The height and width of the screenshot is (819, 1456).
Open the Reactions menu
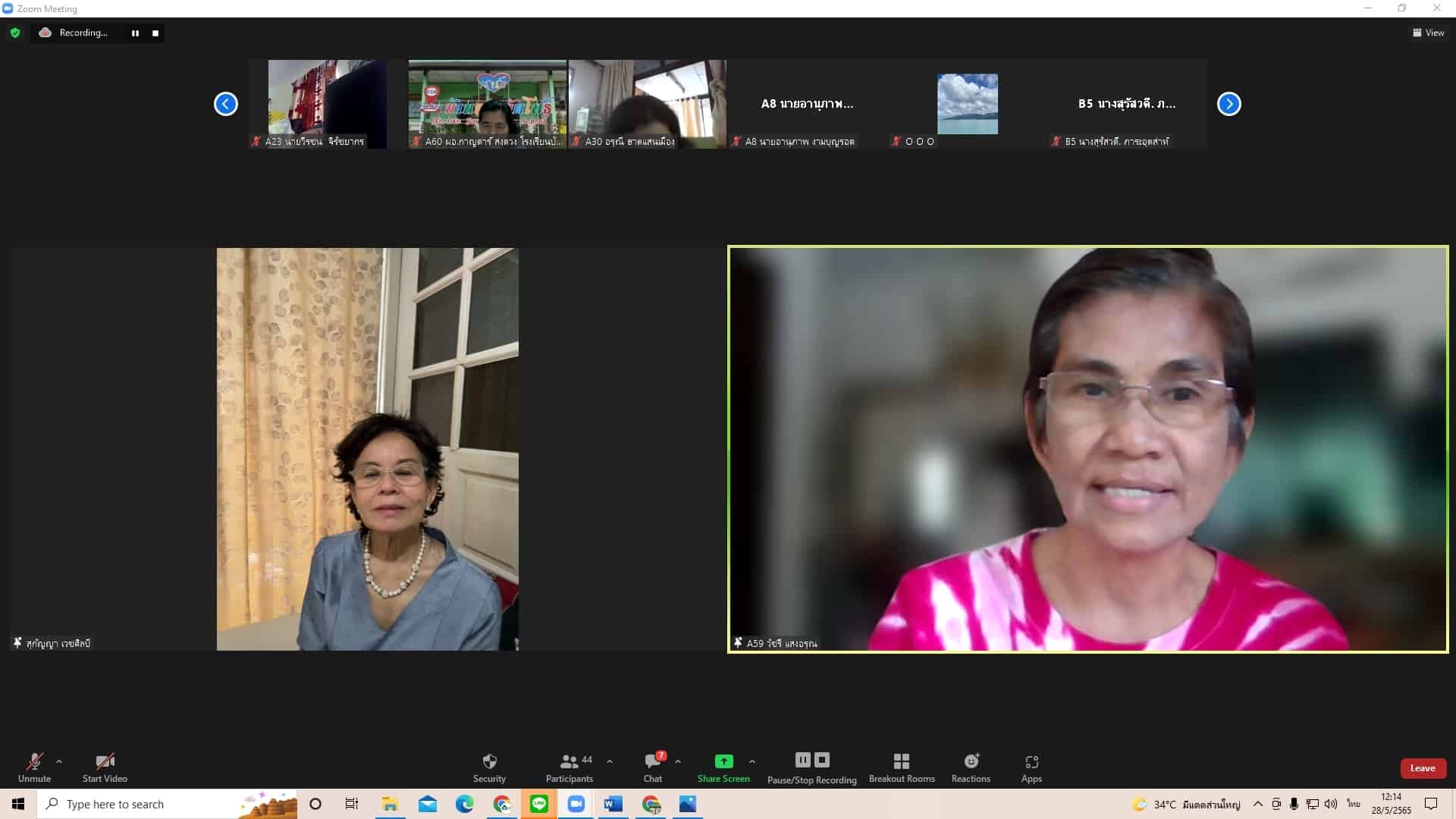click(x=971, y=761)
